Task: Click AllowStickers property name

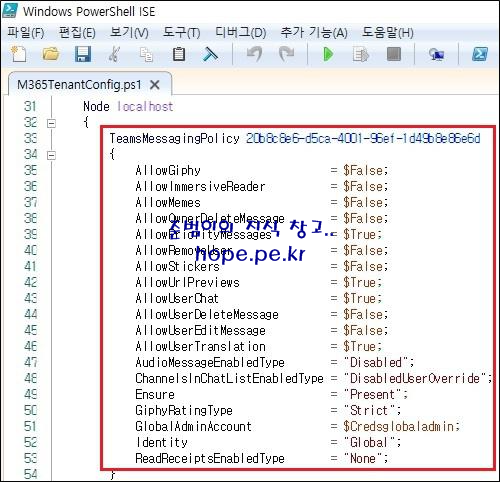Action: 177,266
